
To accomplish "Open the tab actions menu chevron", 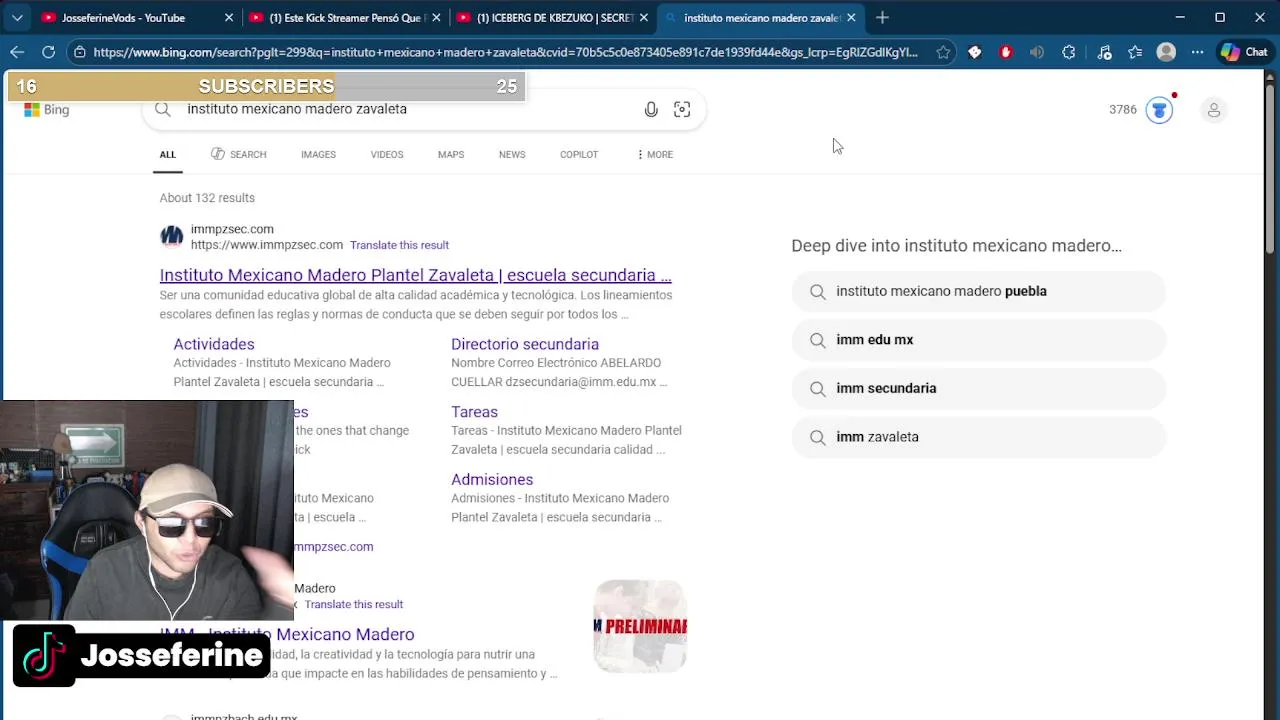I will (x=17, y=17).
